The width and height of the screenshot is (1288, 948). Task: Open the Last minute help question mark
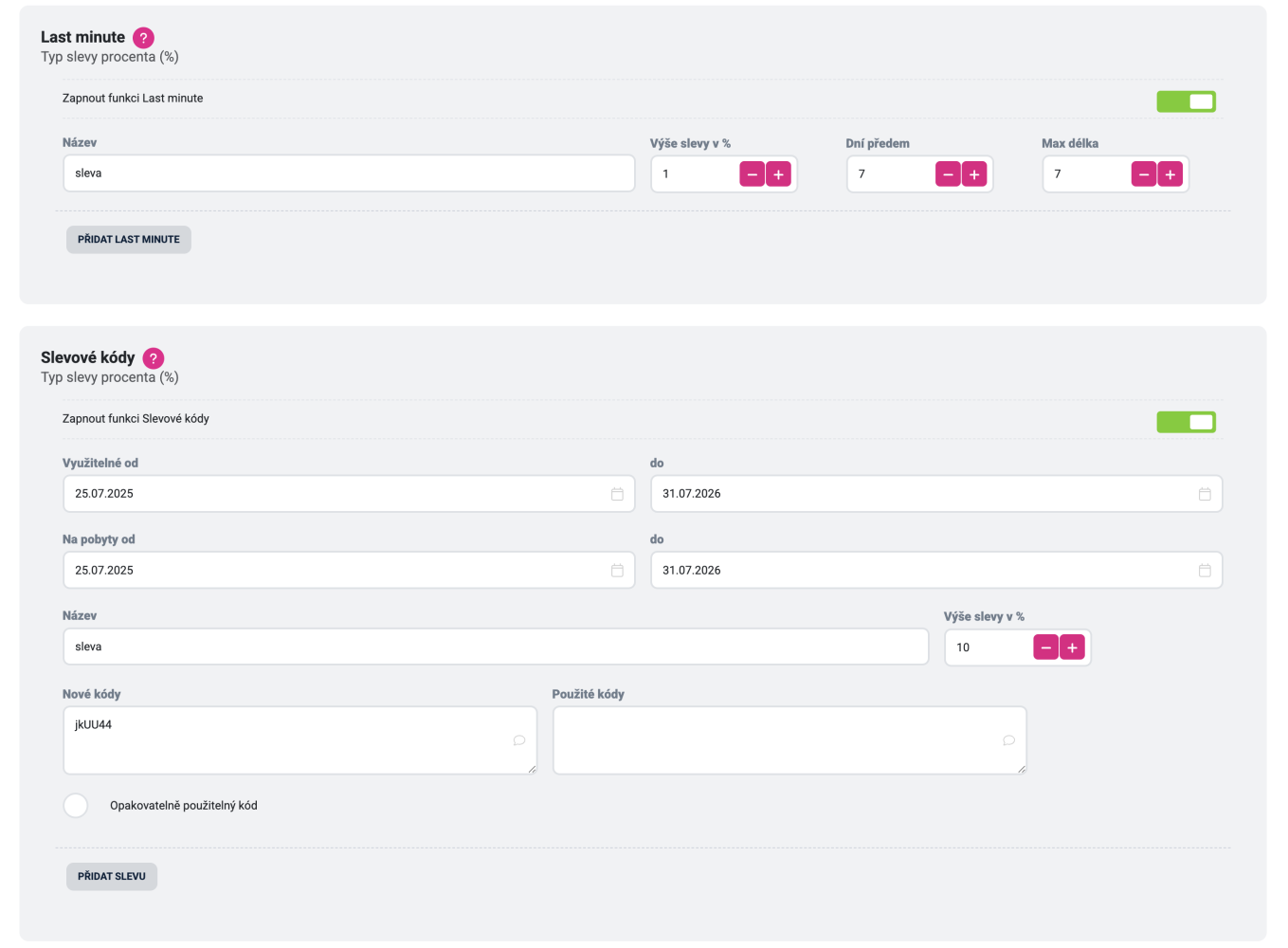click(x=143, y=38)
